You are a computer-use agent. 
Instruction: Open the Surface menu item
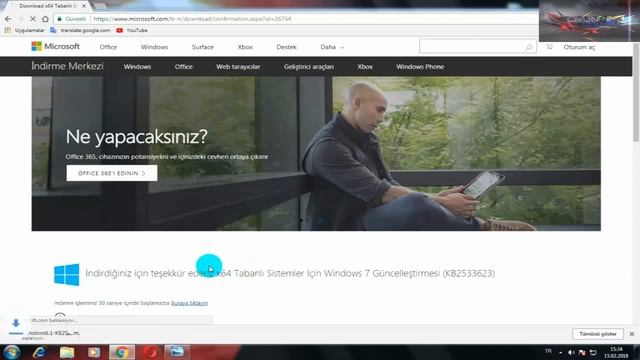coord(203,47)
